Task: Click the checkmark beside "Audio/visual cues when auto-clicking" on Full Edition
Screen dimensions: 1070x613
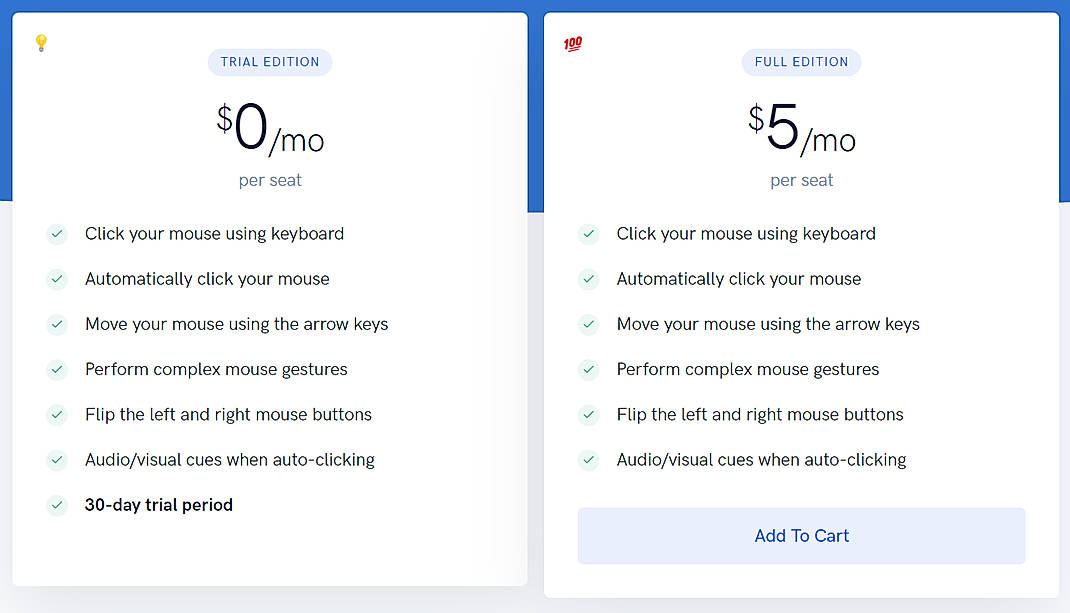Action: pyautogui.click(x=589, y=460)
